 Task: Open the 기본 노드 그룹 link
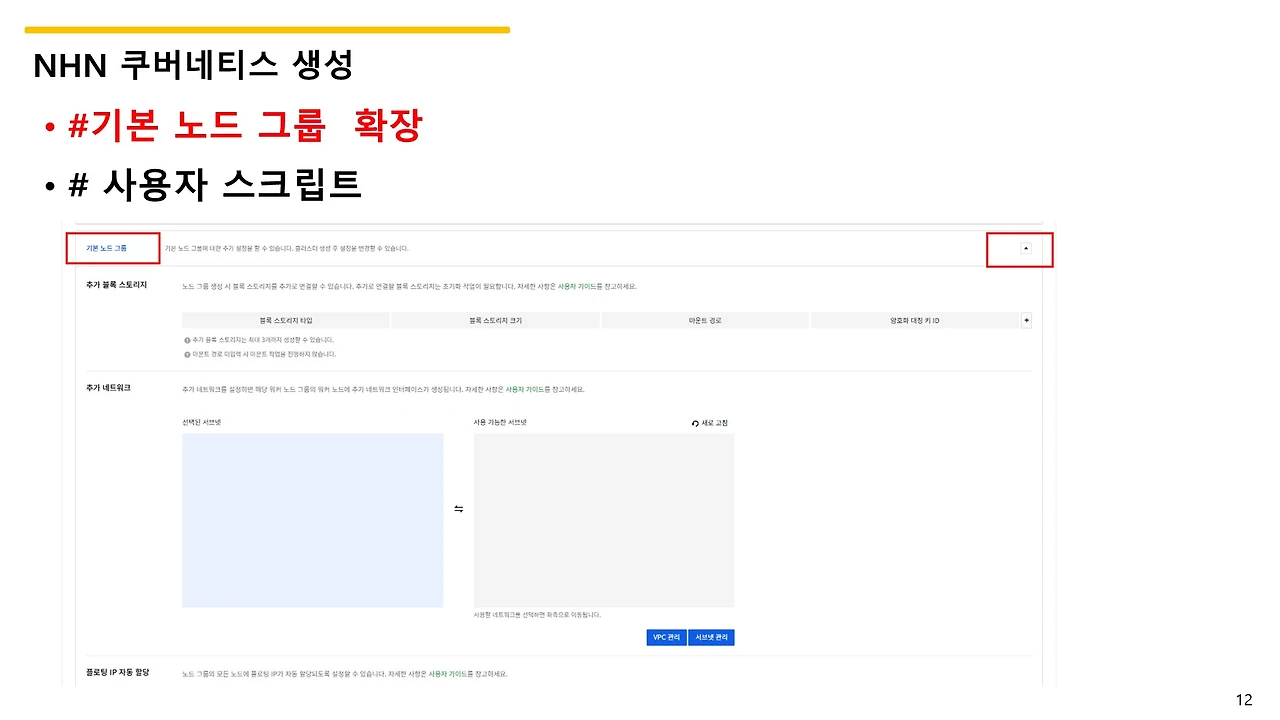point(105,247)
